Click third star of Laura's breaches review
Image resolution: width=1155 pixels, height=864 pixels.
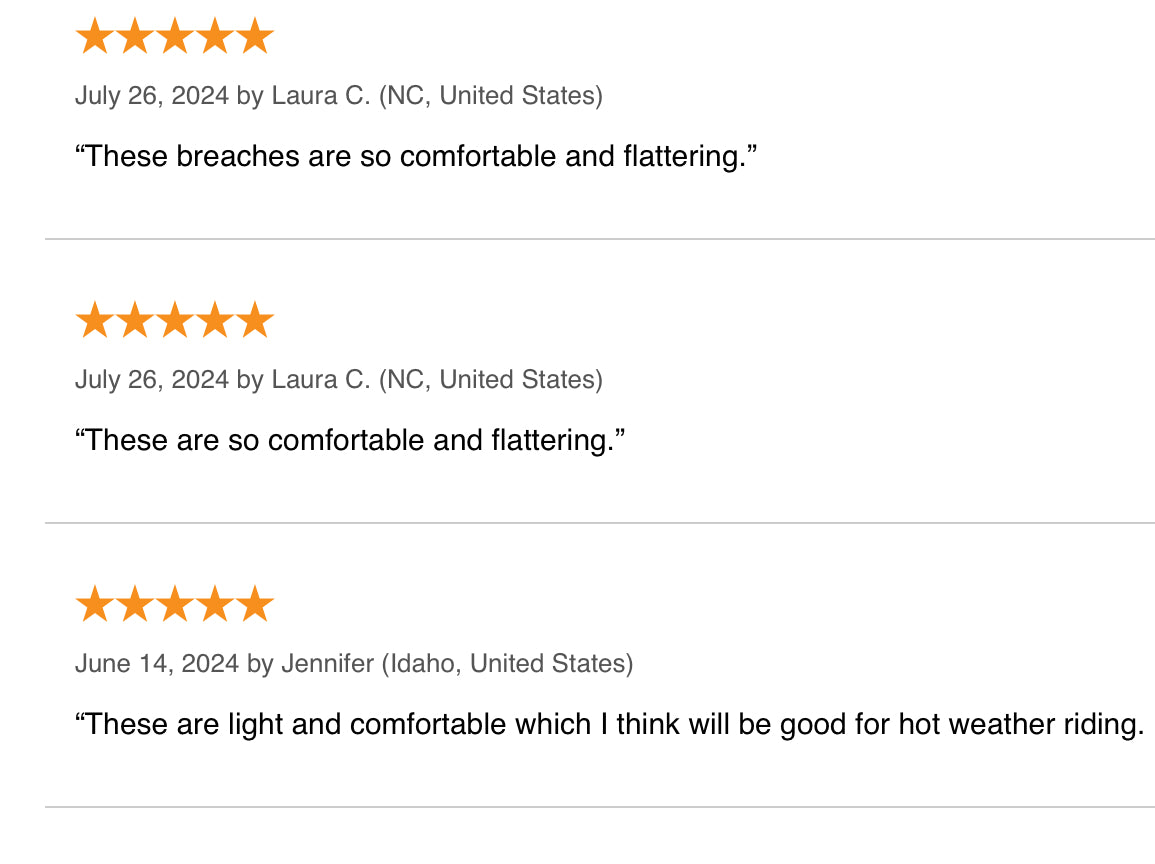click(175, 36)
